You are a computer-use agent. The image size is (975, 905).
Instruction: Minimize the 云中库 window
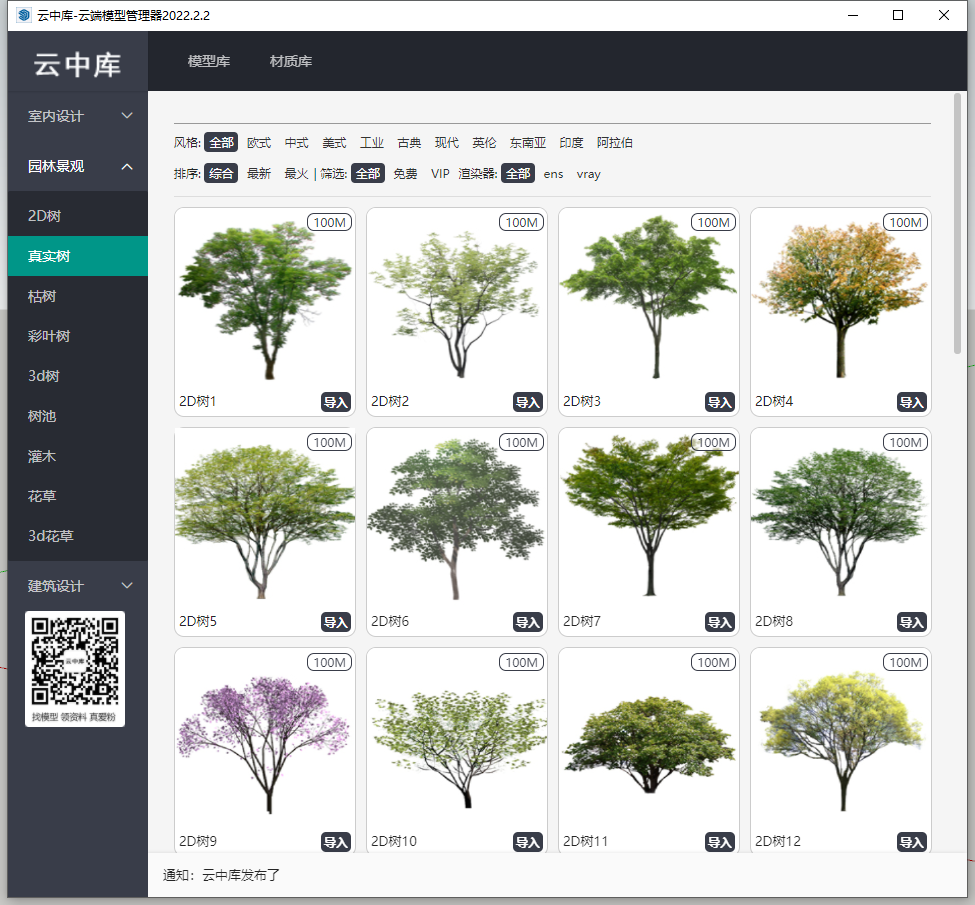(x=853, y=15)
